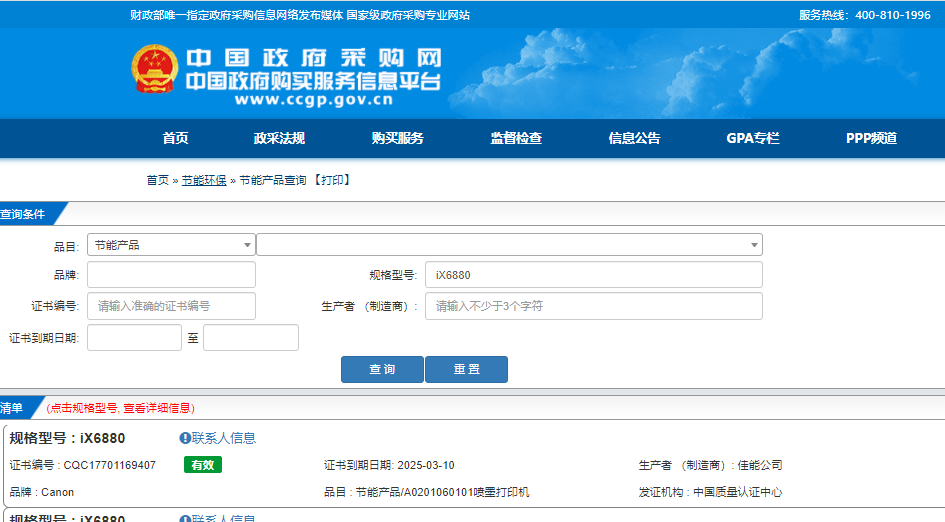Navigate to 信息公告 section

(634, 139)
